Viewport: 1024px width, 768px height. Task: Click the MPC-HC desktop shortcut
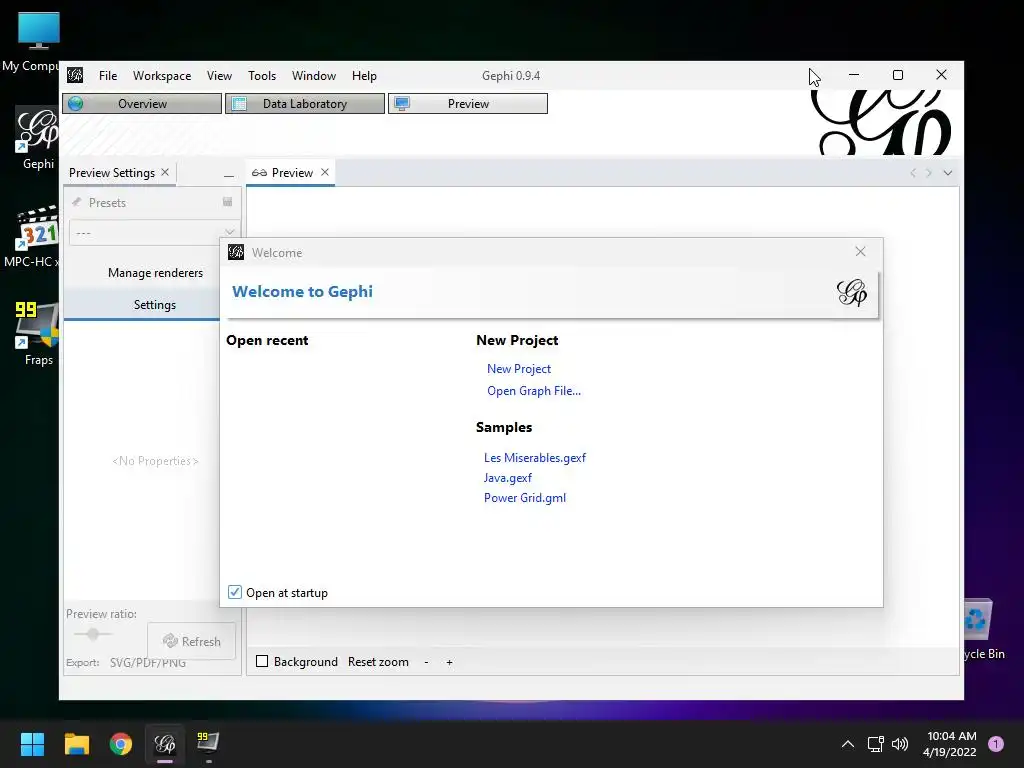[x=36, y=235]
